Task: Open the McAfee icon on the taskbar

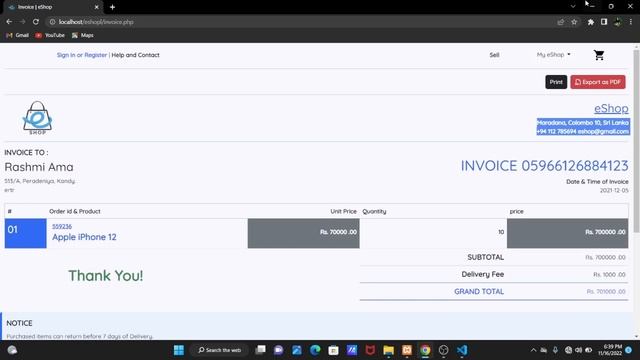Action: (370, 350)
